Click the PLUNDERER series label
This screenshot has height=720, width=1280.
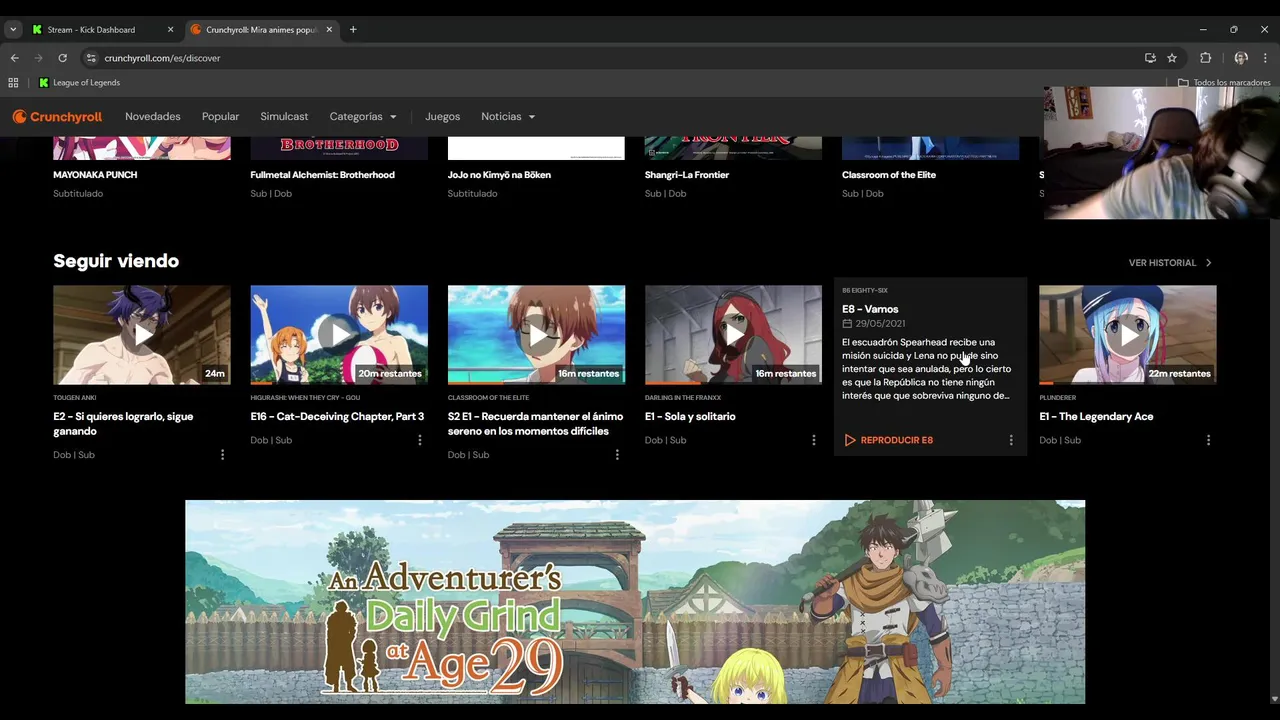click(1058, 398)
